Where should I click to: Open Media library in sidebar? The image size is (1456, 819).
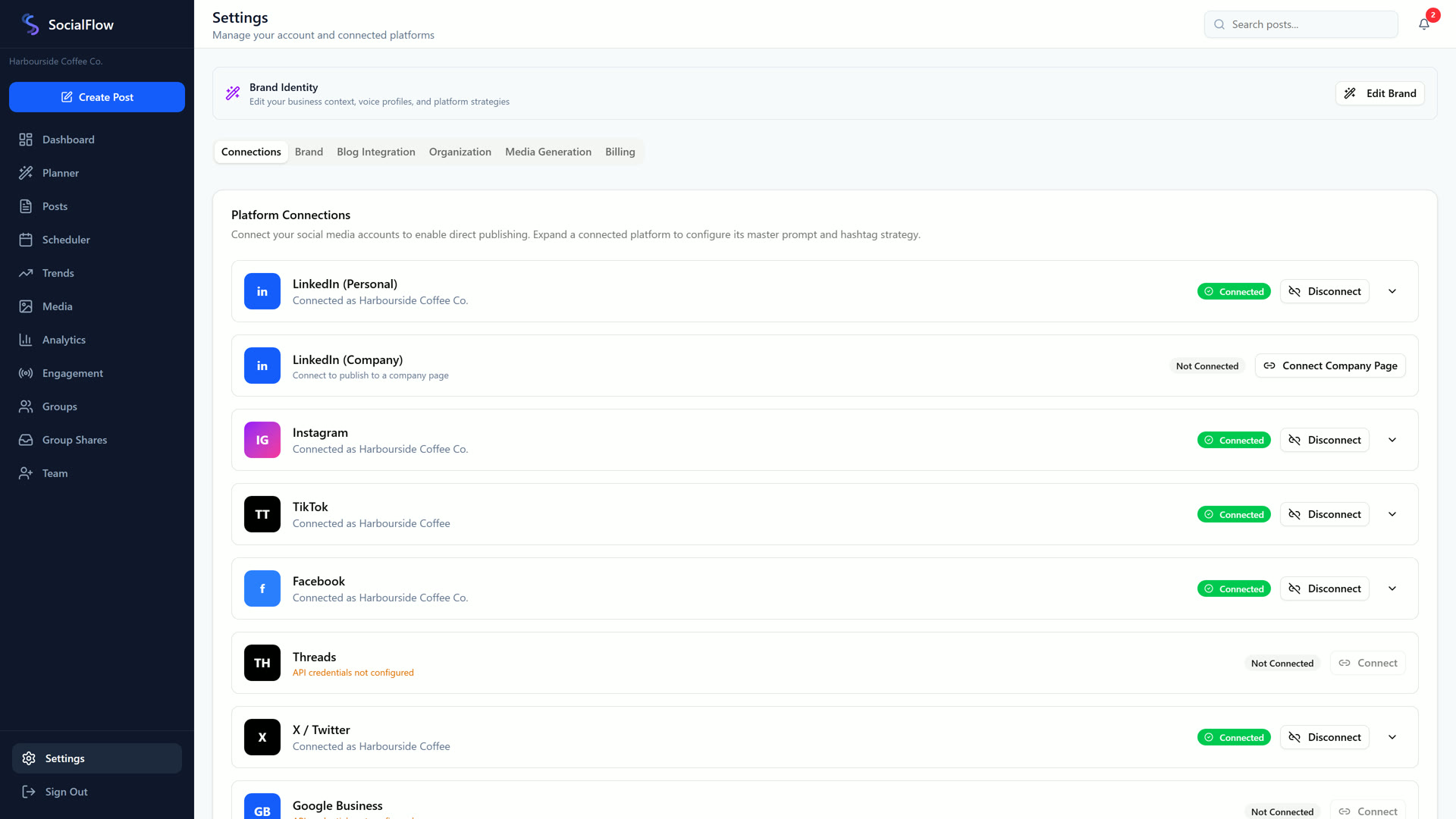pyautogui.click(x=97, y=306)
